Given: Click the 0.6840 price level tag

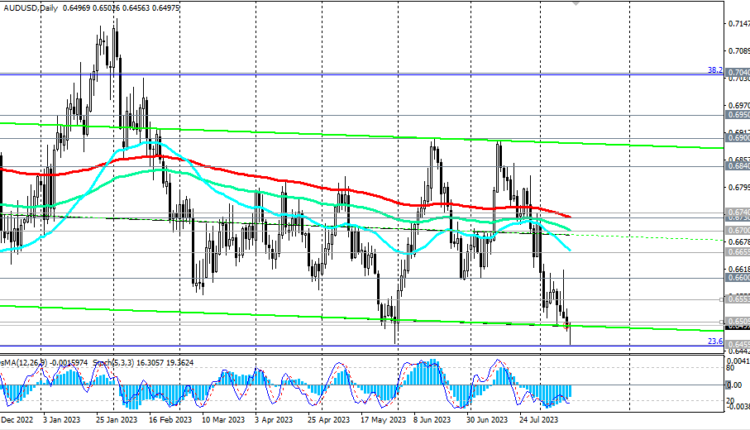Looking at the screenshot, I should pyautogui.click(x=739, y=167).
